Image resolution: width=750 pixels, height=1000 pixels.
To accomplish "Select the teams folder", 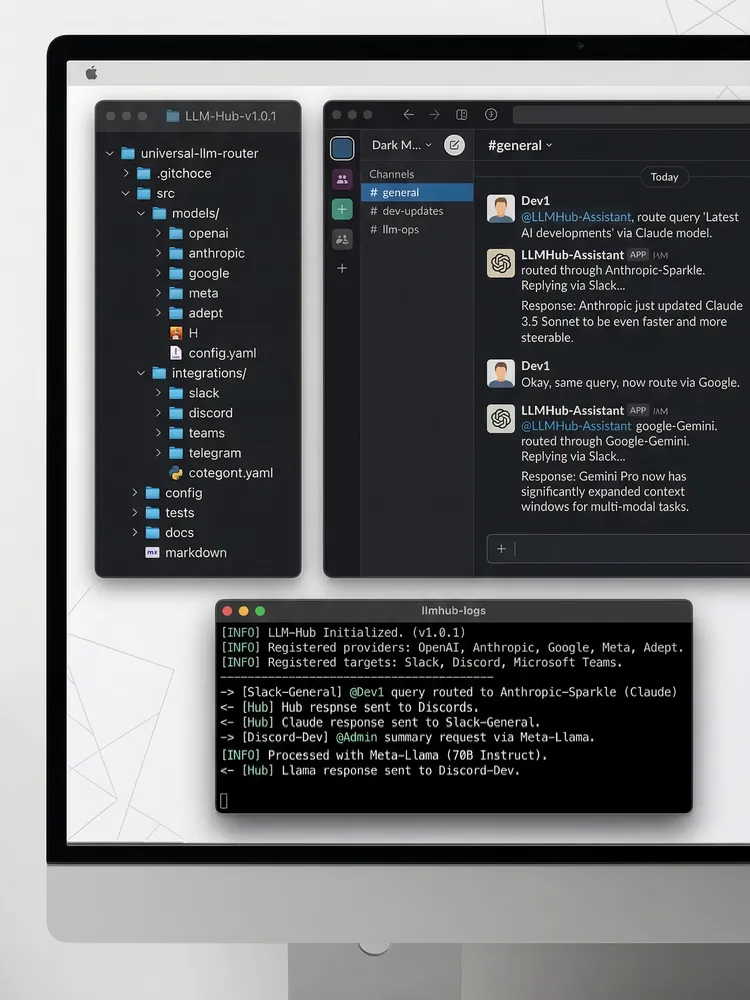I will click(197, 433).
